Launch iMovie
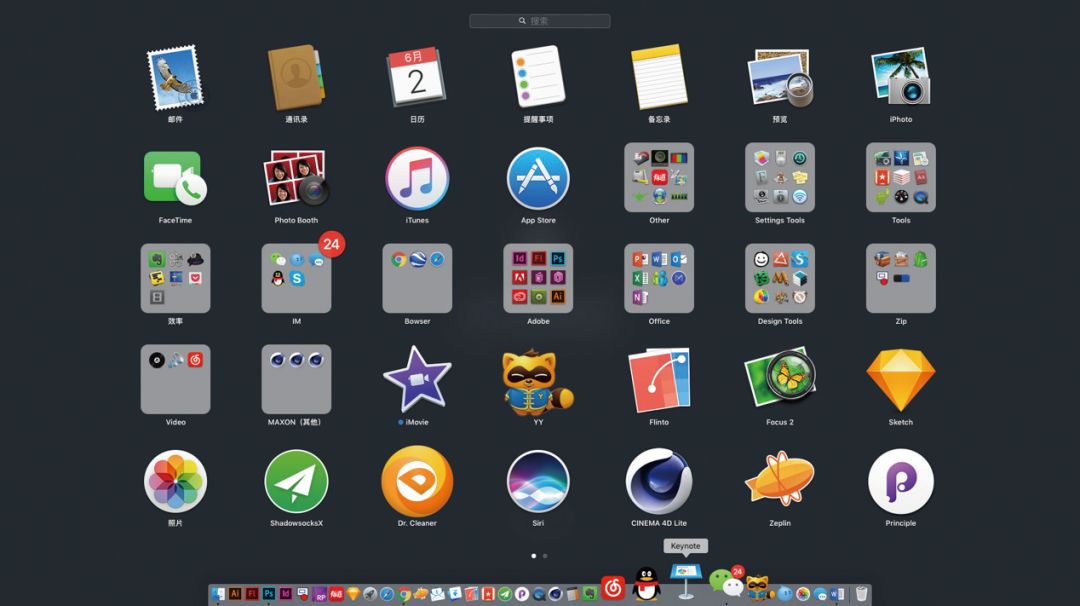The width and height of the screenshot is (1080, 606). point(417,379)
